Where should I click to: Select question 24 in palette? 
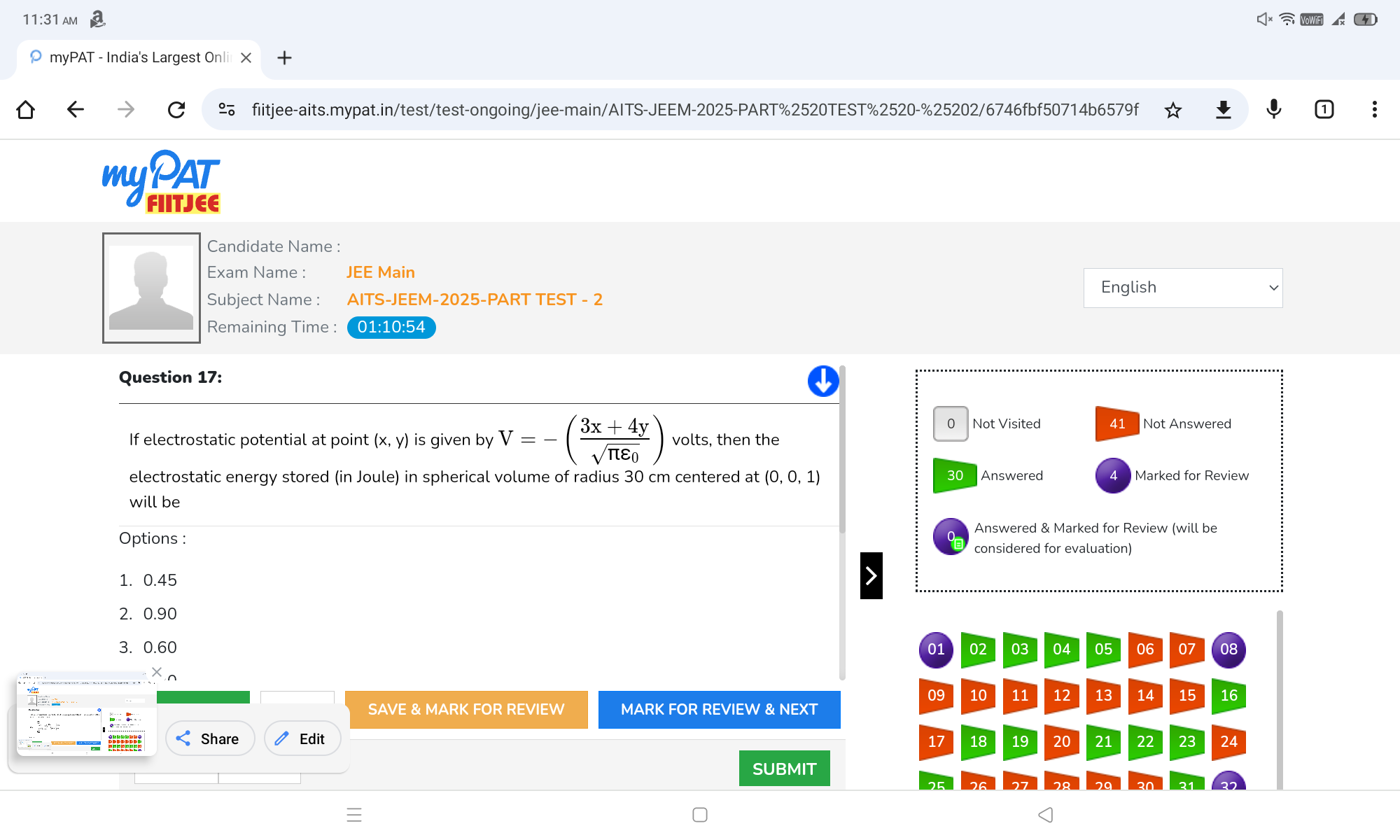click(1229, 742)
